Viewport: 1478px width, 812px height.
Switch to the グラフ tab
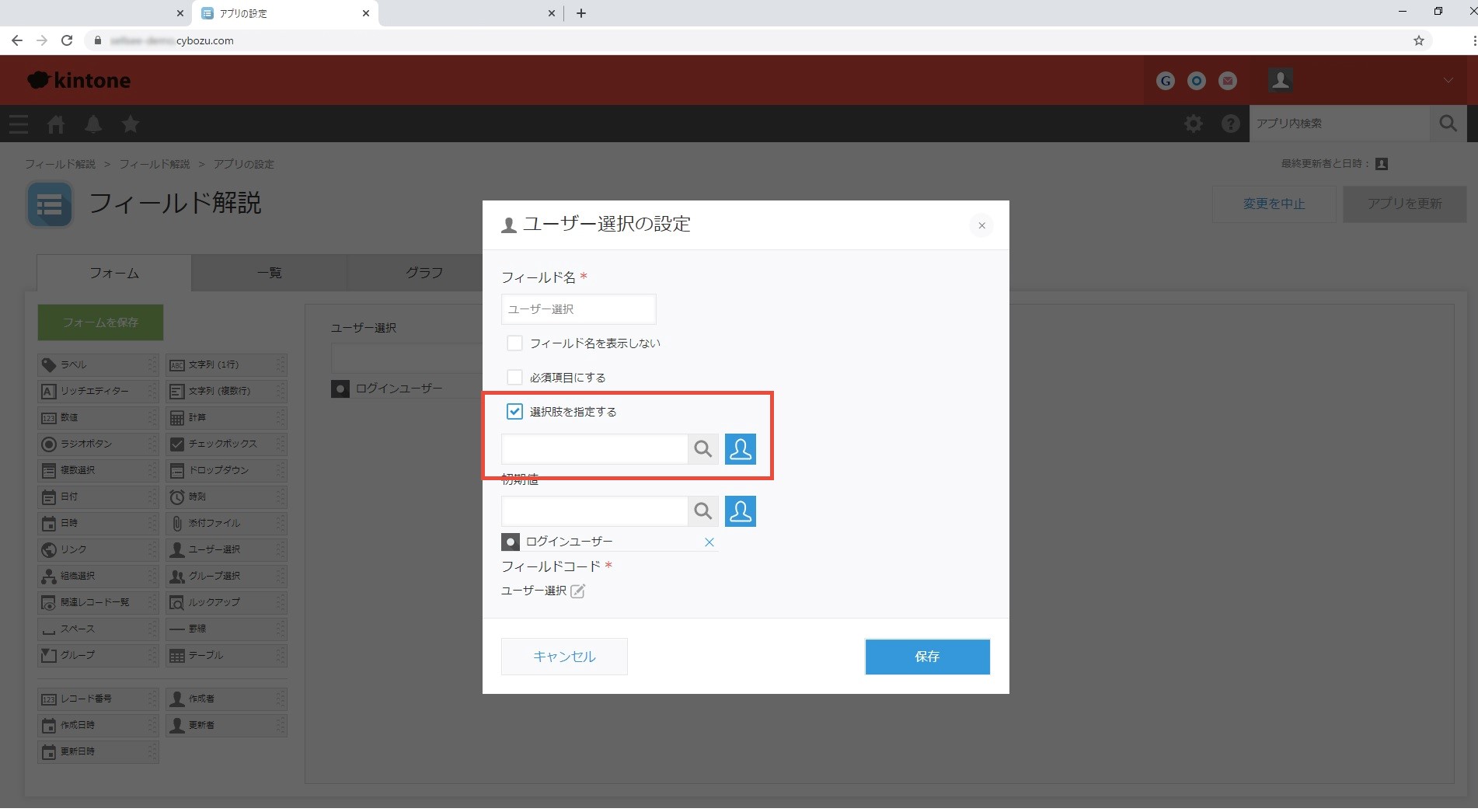pos(424,273)
